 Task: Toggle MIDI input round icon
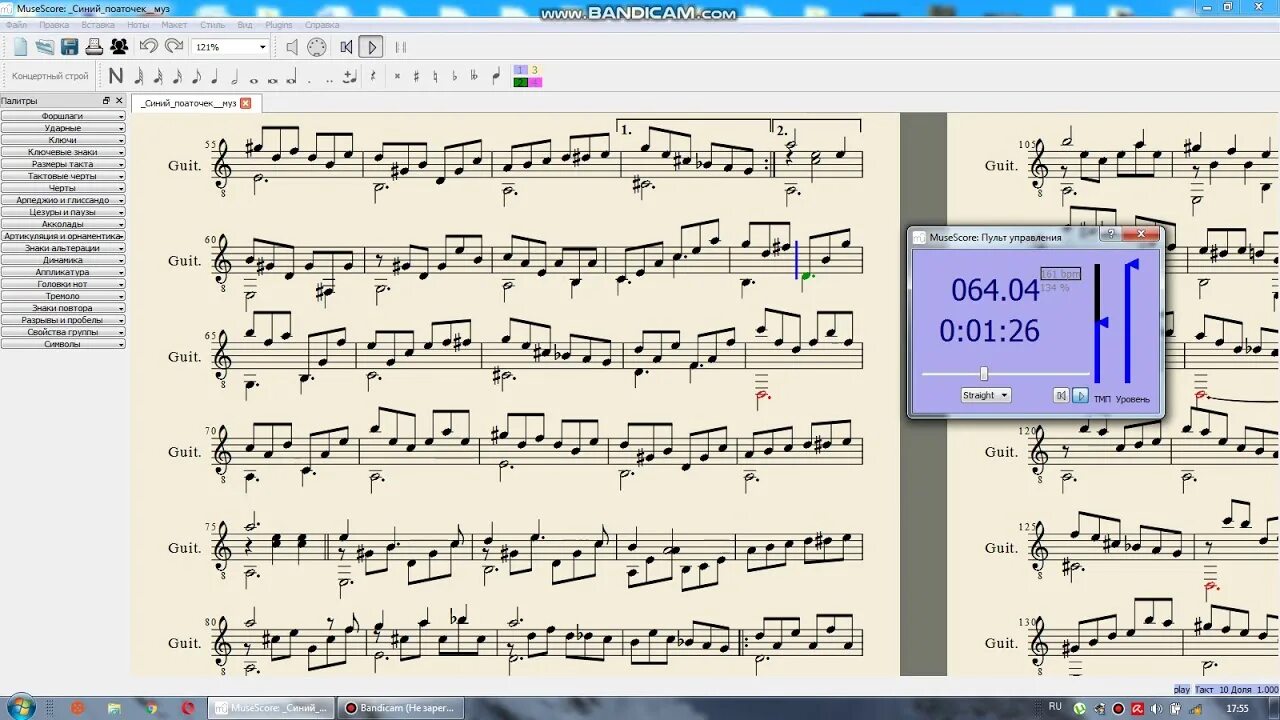(317, 47)
